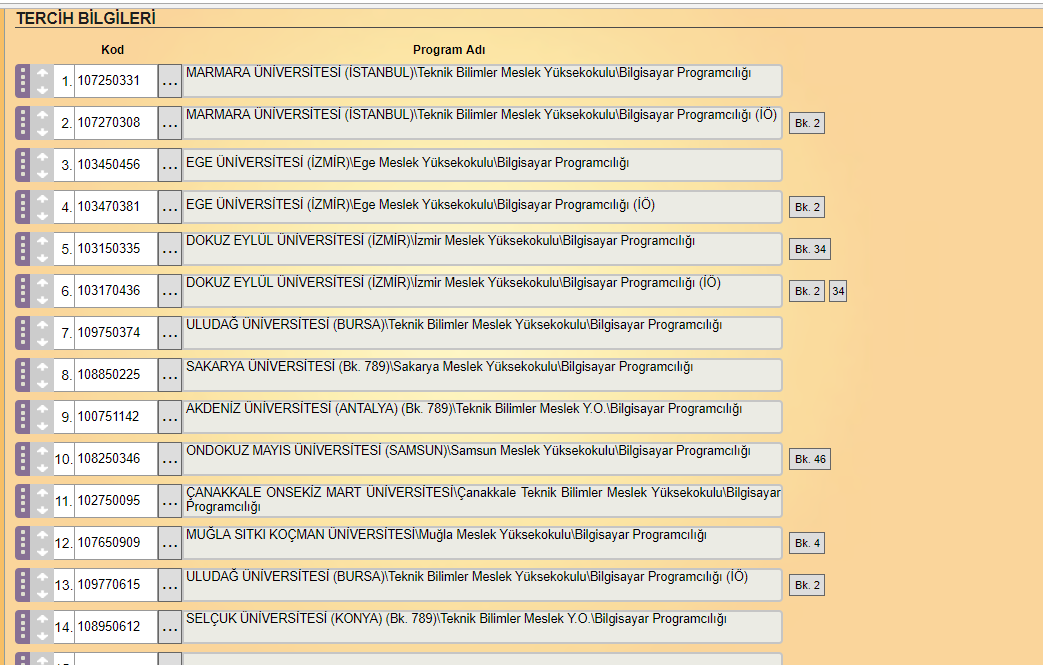Image resolution: width=1043 pixels, height=665 pixels.
Task: Open program picker (…) for Marmara row 1
Action: tap(170, 81)
